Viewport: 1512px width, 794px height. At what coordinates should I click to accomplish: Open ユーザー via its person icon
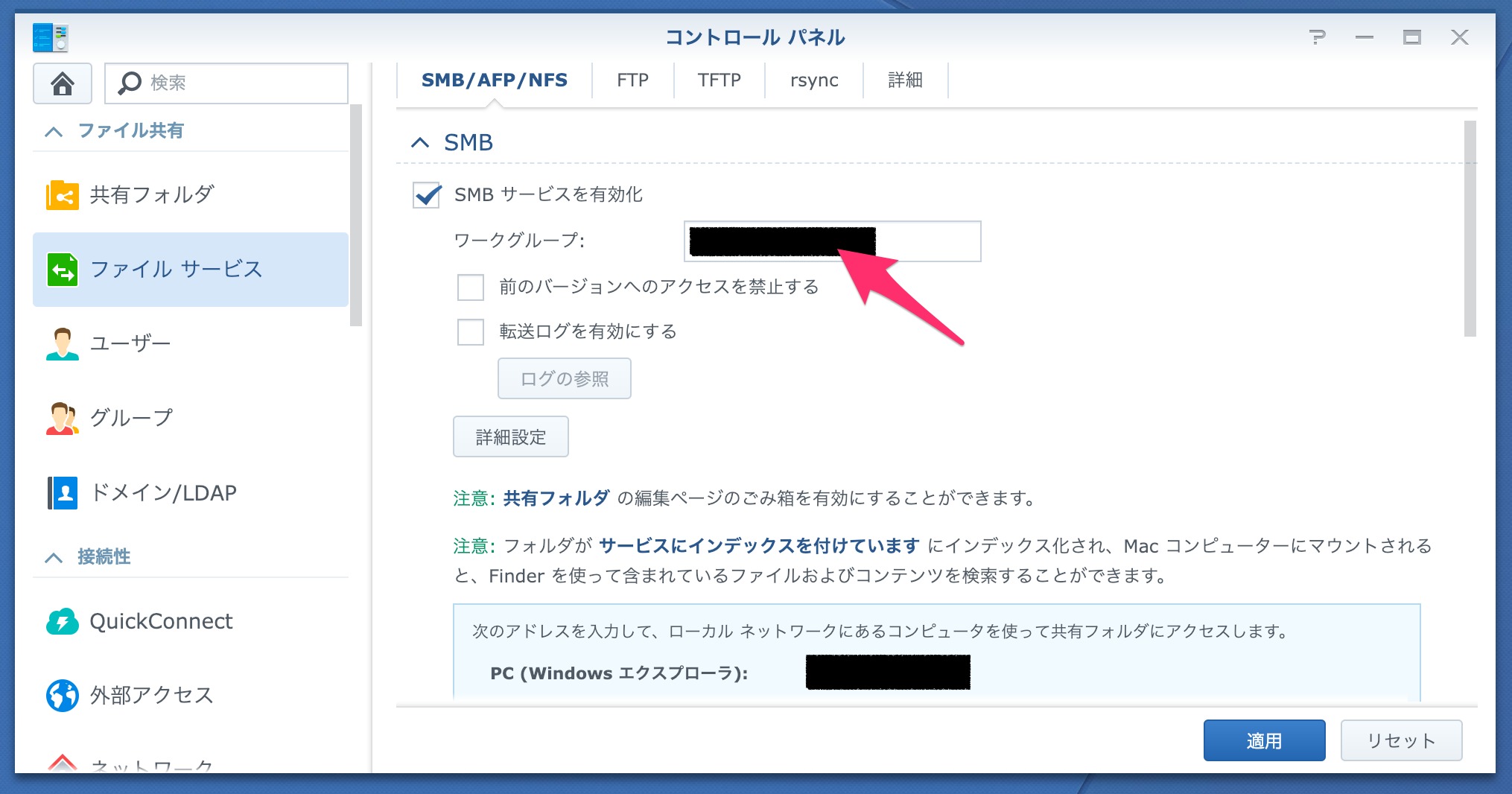pyautogui.click(x=63, y=344)
